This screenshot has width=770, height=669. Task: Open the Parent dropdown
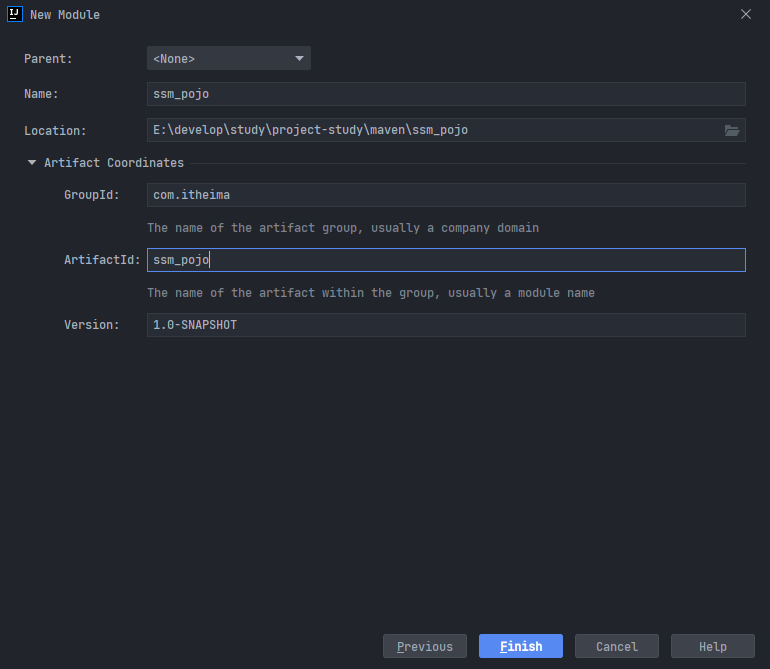pos(229,58)
